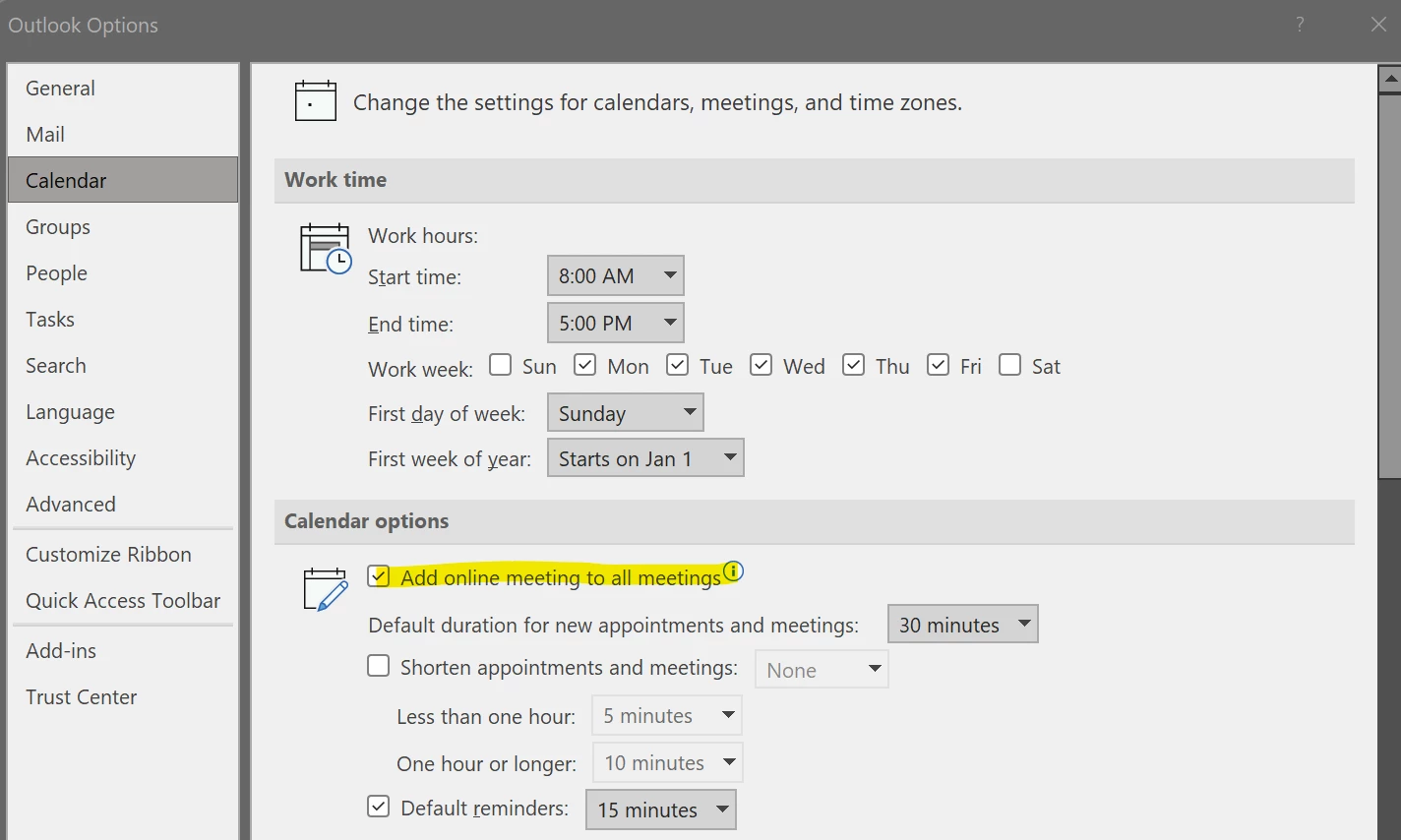The height and width of the screenshot is (840, 1401).
Task: Open the Language options category
Action: [123, 411]
